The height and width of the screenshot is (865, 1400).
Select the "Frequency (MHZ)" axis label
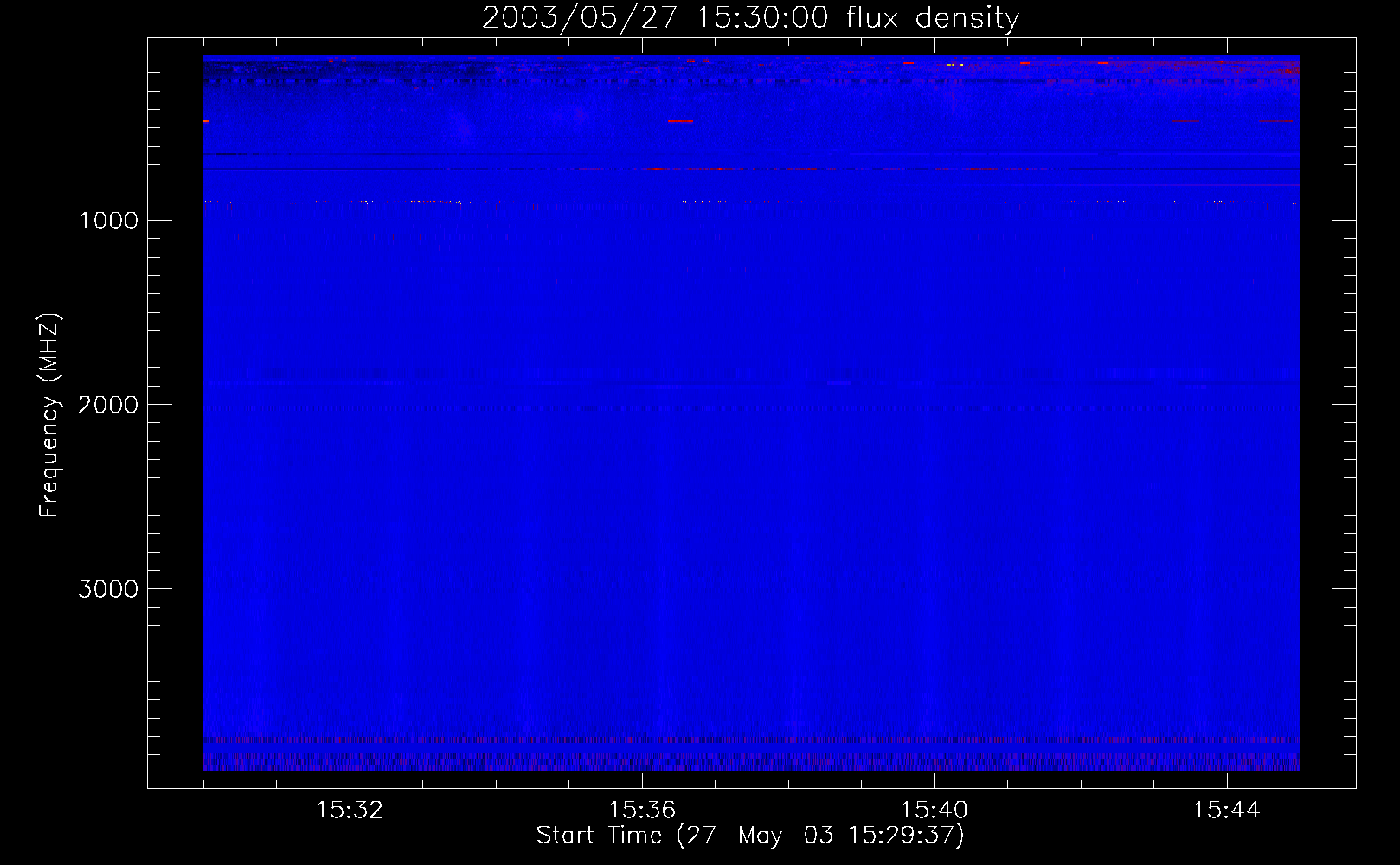click(x=49, y=415)
